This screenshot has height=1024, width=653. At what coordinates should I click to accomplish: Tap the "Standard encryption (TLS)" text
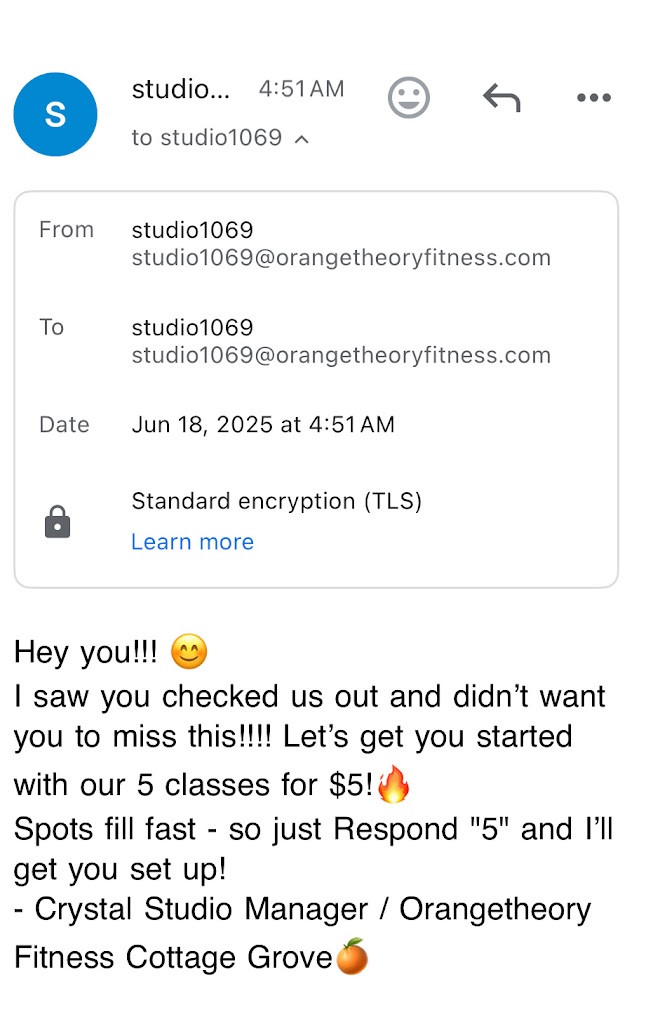click(x=276, y=501)
